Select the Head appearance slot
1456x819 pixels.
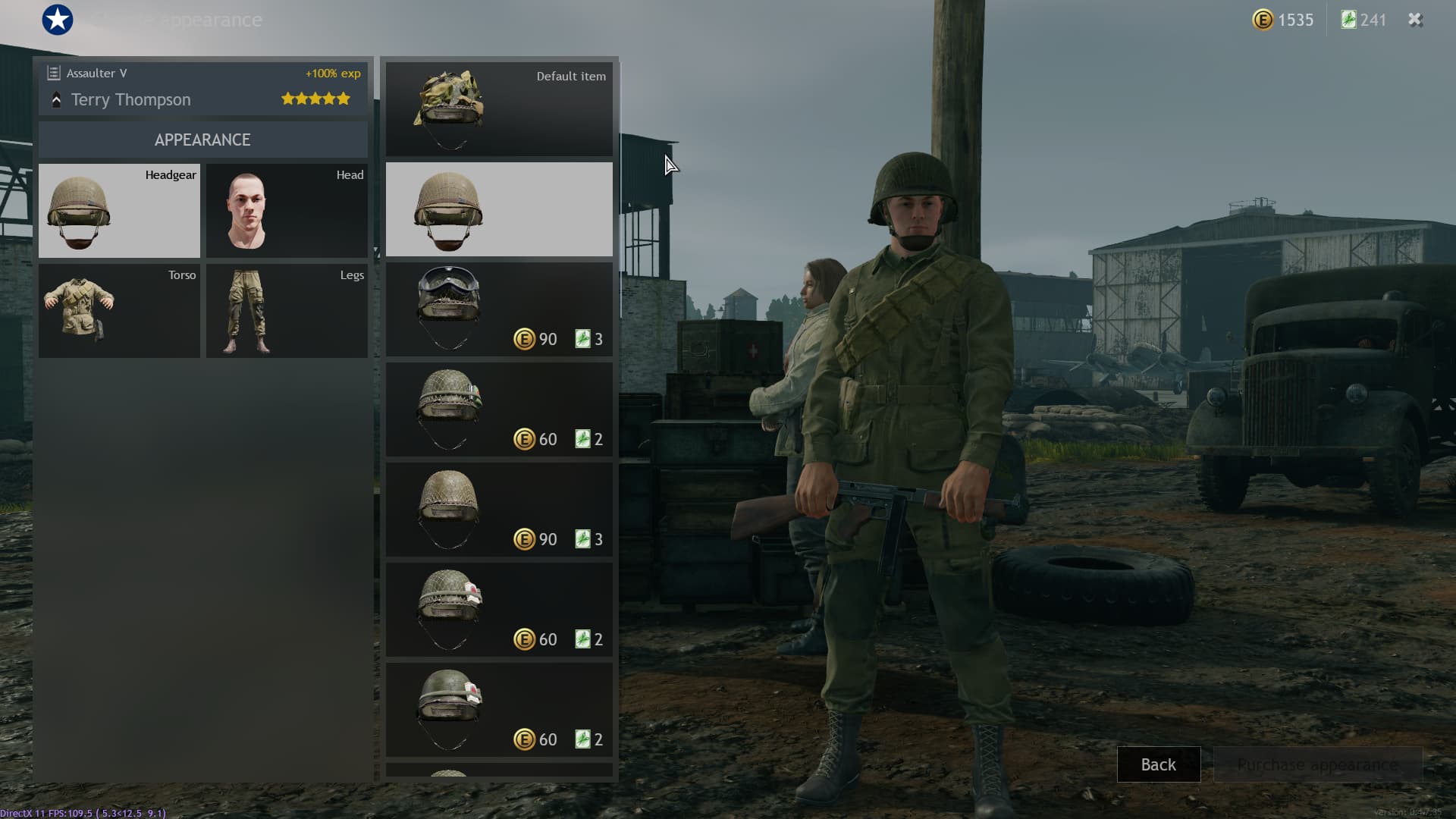pyautogui.click(x=287, y=211)
